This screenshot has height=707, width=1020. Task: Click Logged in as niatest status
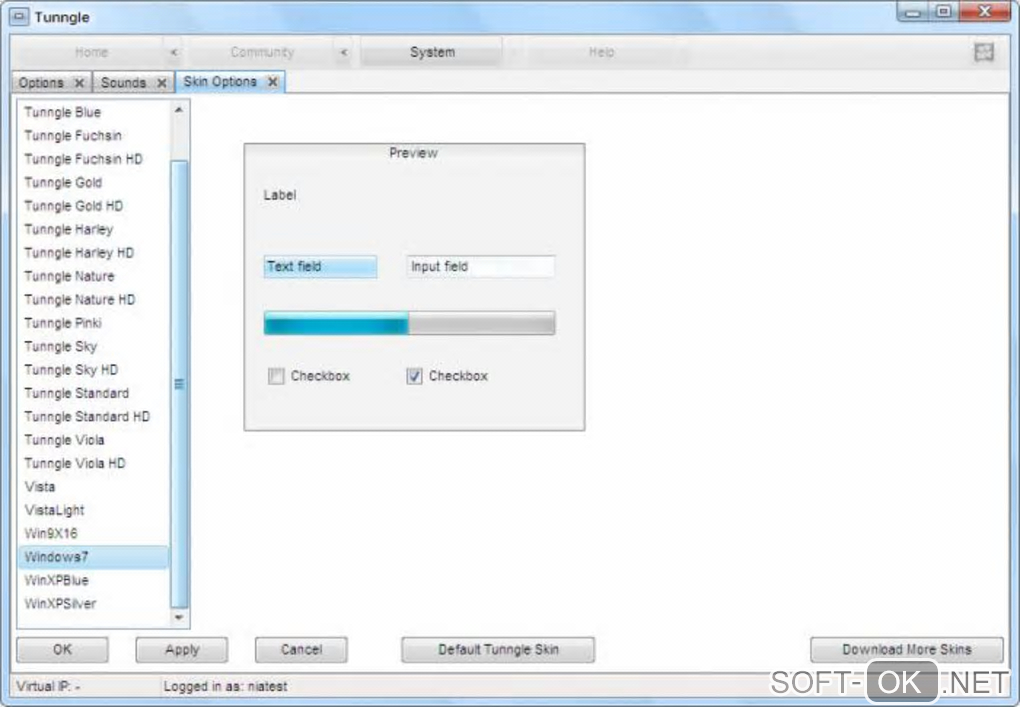click(x=225, y=686)
